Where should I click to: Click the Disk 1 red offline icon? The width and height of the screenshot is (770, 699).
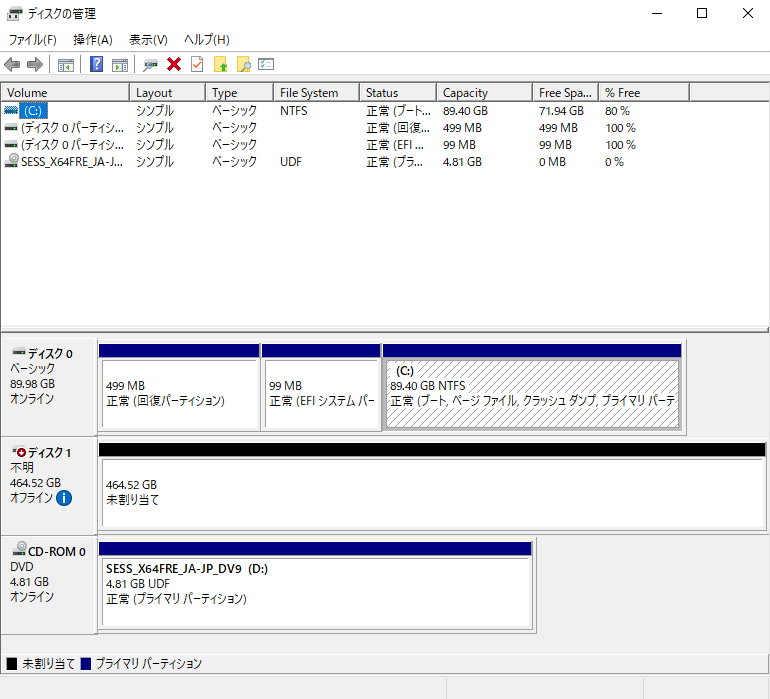[19, 451]
